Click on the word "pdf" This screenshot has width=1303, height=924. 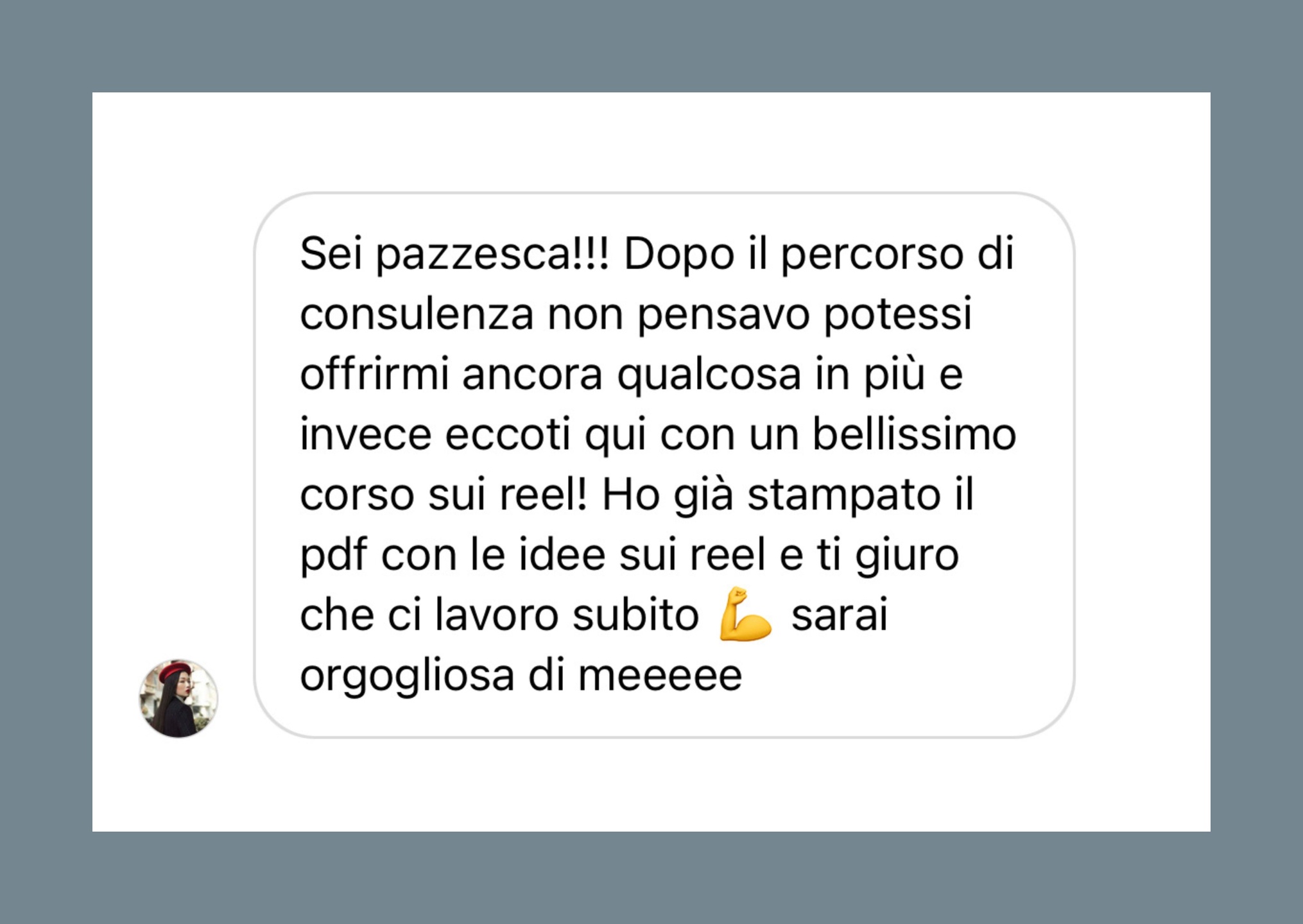[x=334, y=556]
